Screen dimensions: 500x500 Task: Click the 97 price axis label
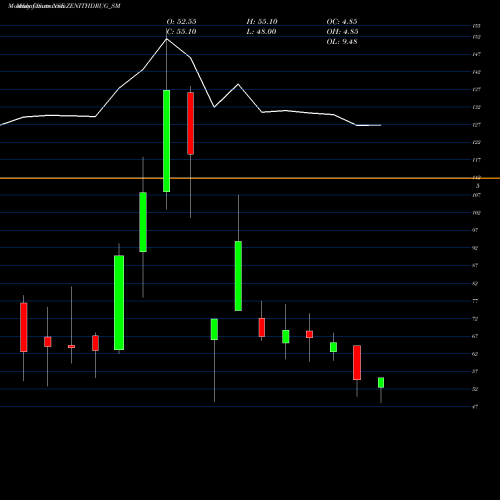coord(475,230)
